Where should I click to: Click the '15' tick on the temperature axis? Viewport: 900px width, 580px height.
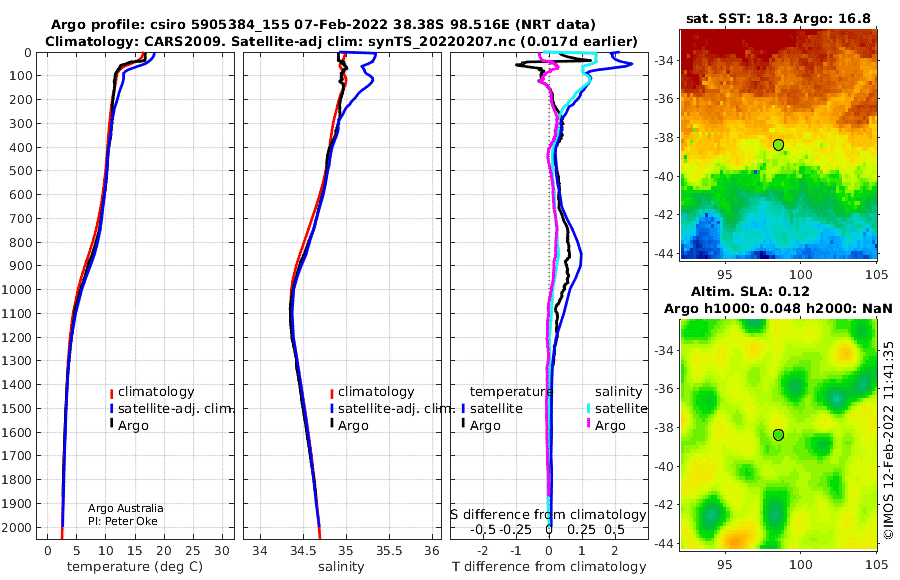click(135, 551)
